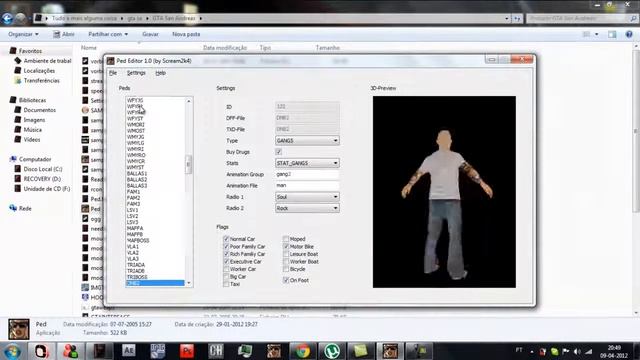
Task: Click Nova pasta in Explorer toolbar
Action: (x=186, y=34)
